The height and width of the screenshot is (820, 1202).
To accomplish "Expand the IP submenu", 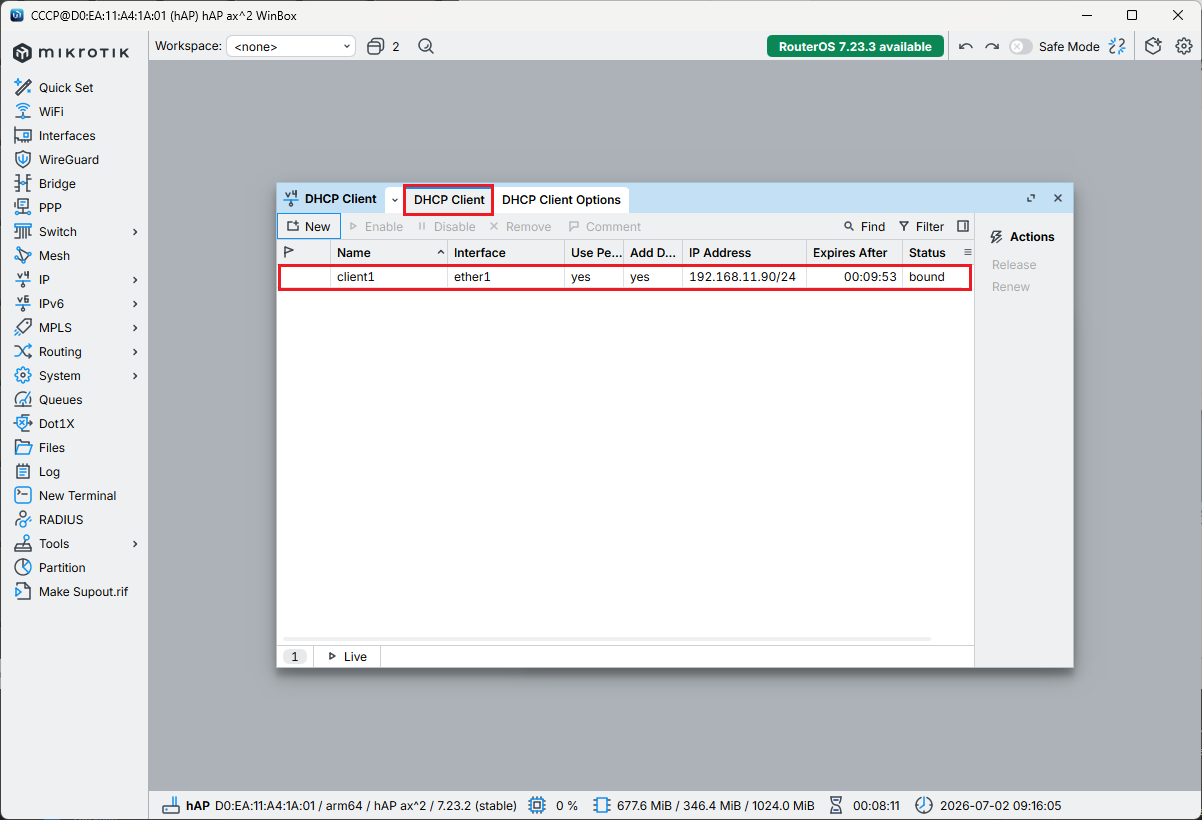I will coord(135,279).
